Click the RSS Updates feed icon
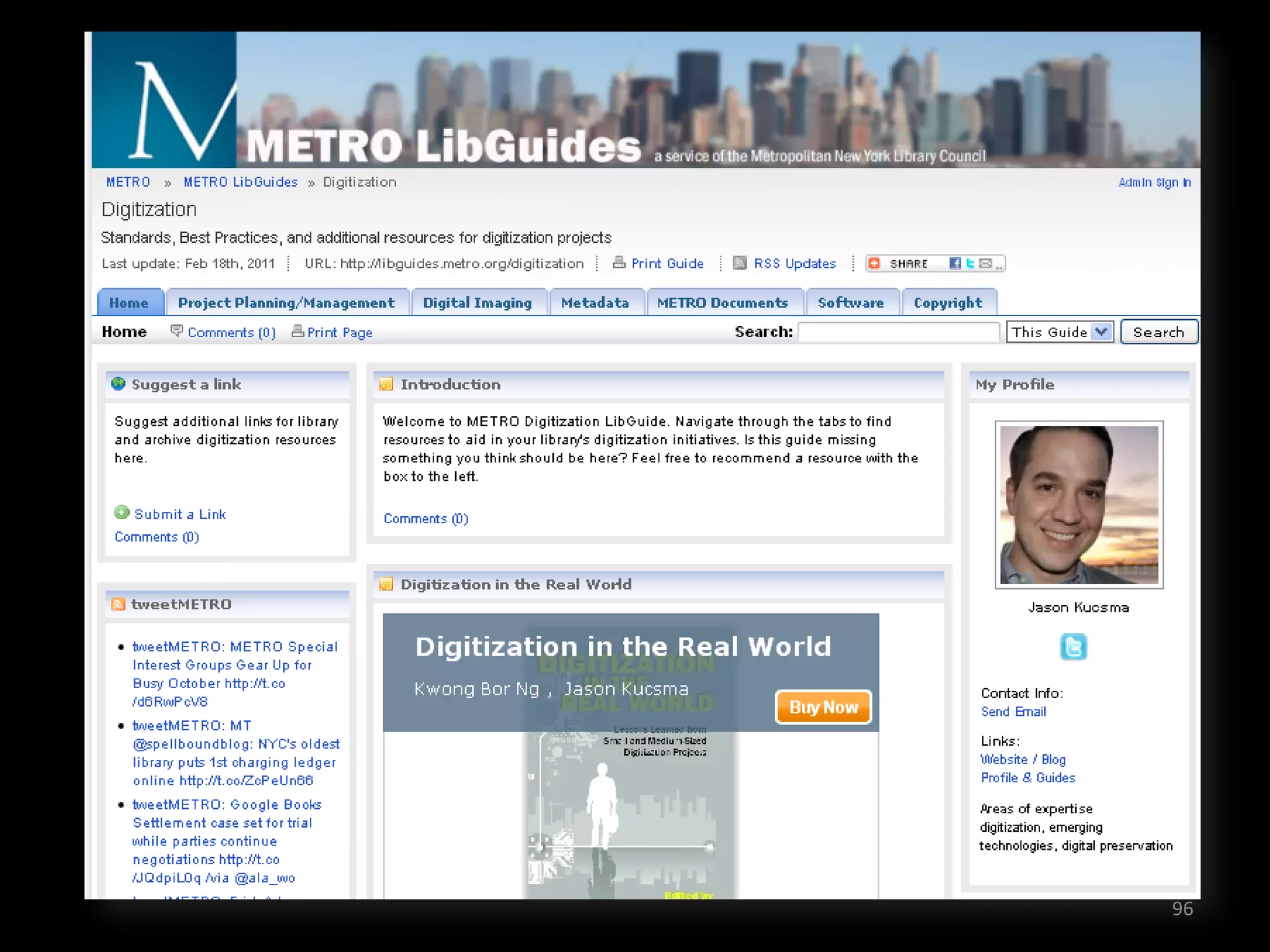The width and height of the screenshot is (1270, 952). (x=739, y=263)
